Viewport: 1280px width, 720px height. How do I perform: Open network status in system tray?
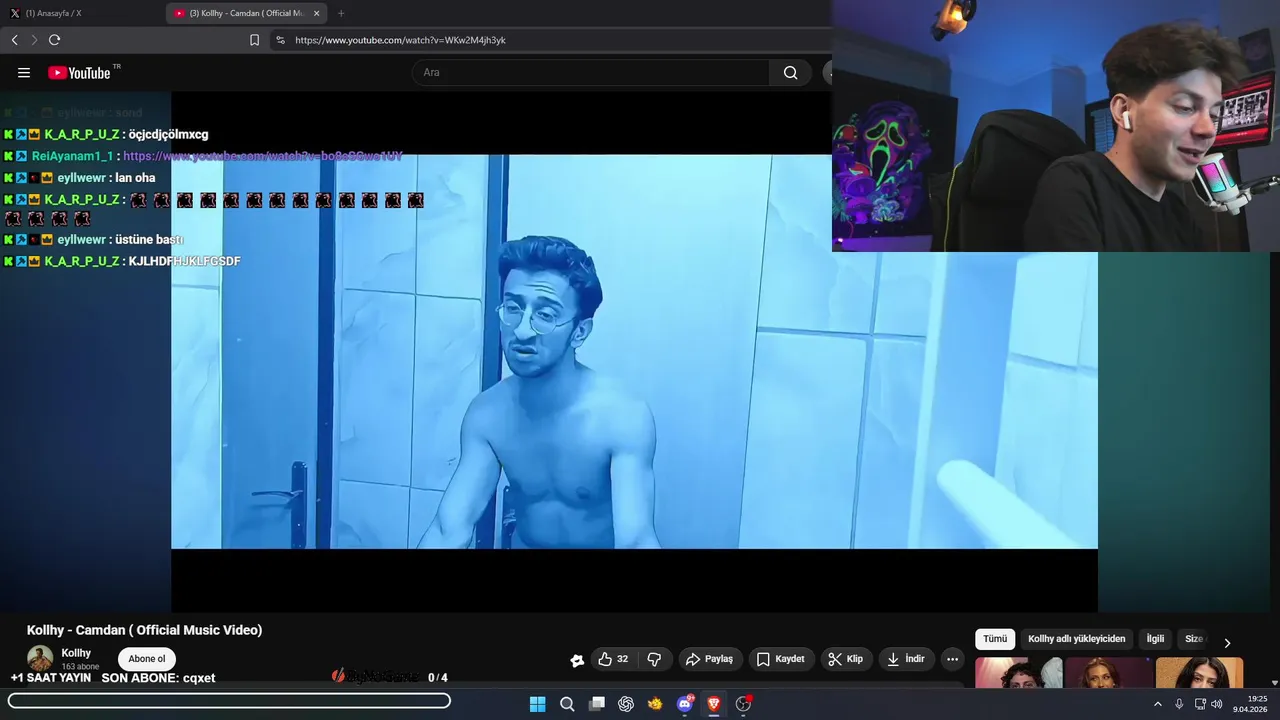[x=1200, y=704]
